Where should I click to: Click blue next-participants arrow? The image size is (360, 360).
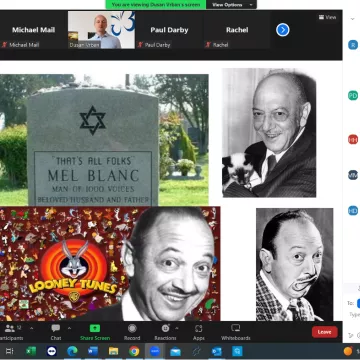pyautogui.click(x=283, y=30)
